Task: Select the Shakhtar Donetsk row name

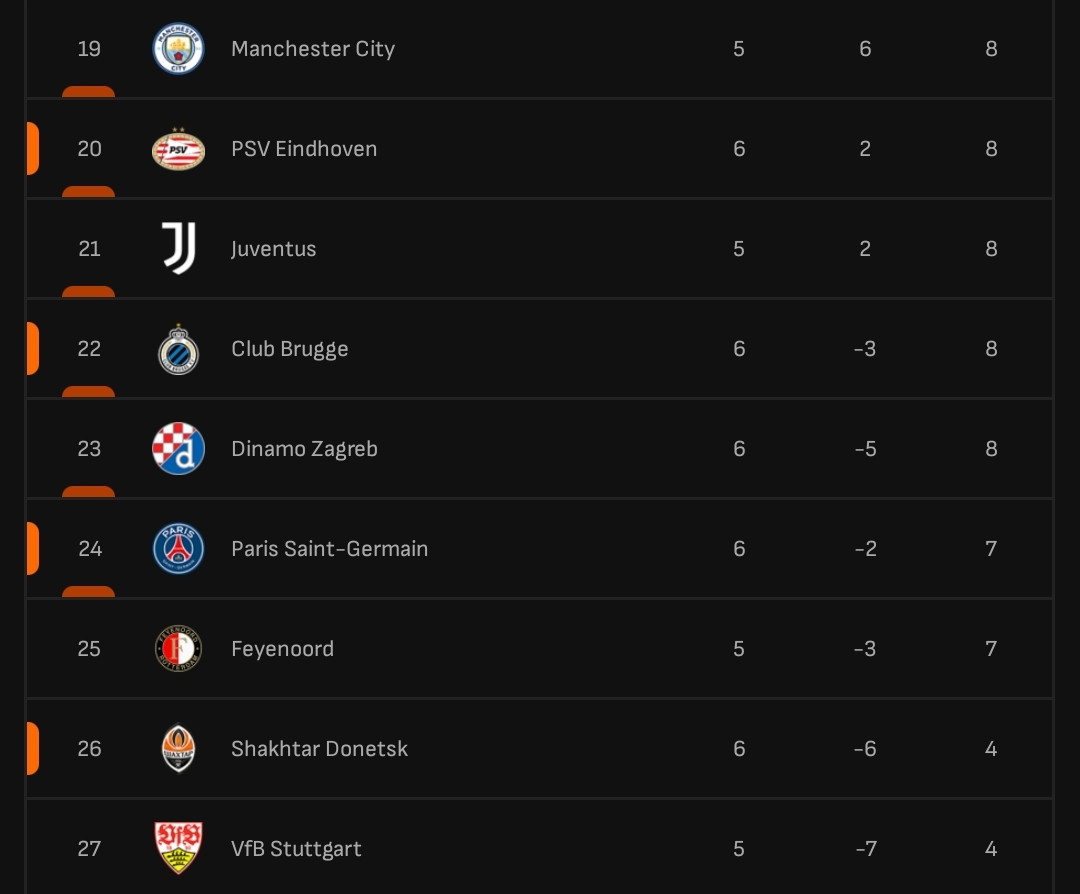Action: click(x=319, y=749)
